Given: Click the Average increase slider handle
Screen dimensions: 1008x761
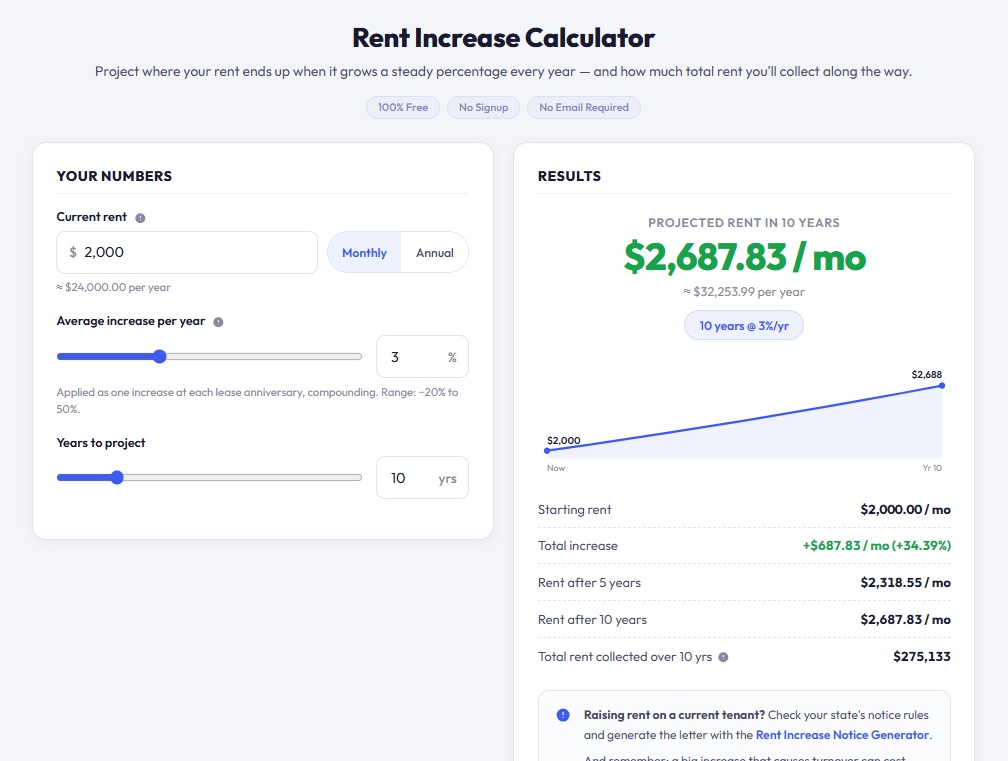Looking at the screenshot, I should click(160, 357).
